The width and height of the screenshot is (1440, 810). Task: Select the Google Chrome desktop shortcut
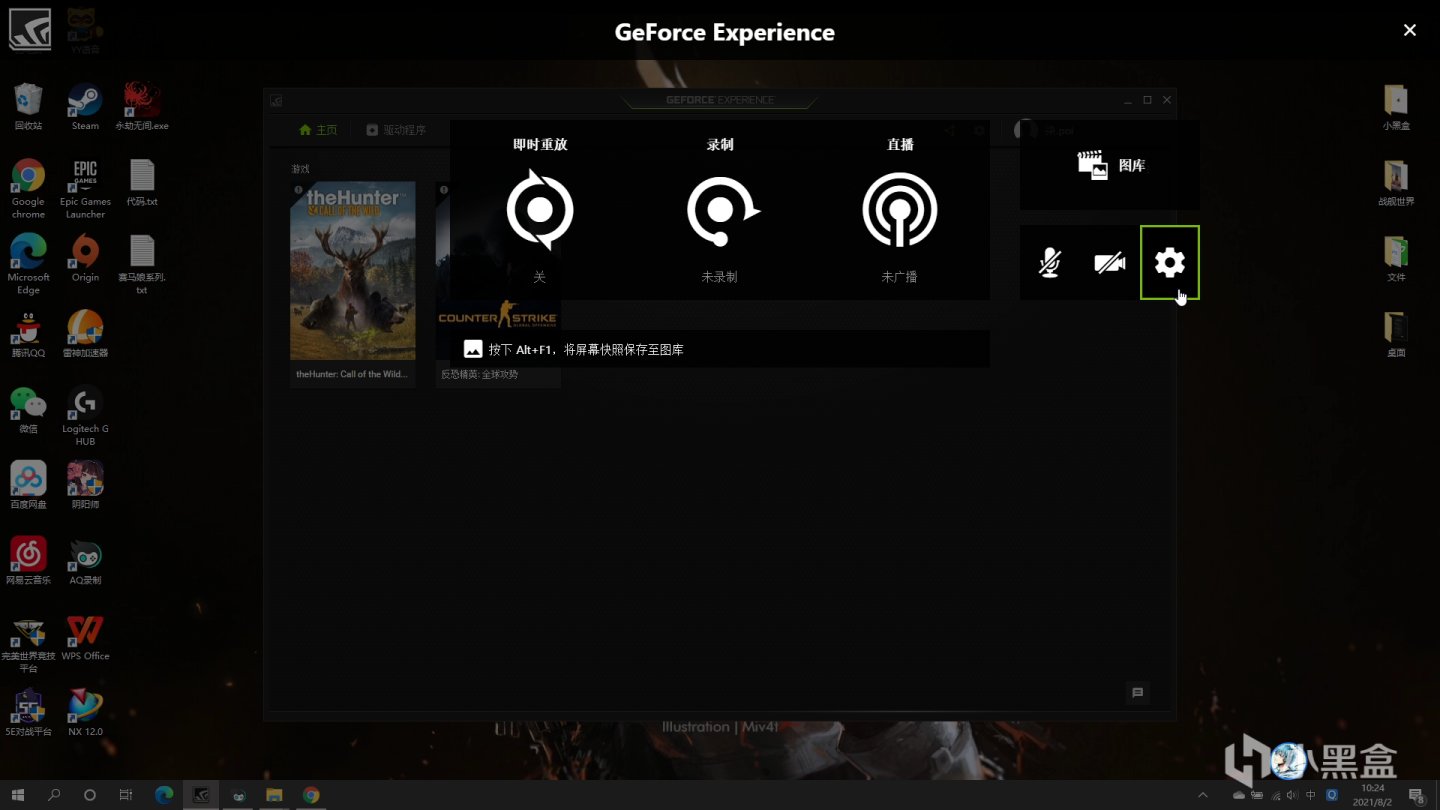pyautogui.click(x=28, y=188)
